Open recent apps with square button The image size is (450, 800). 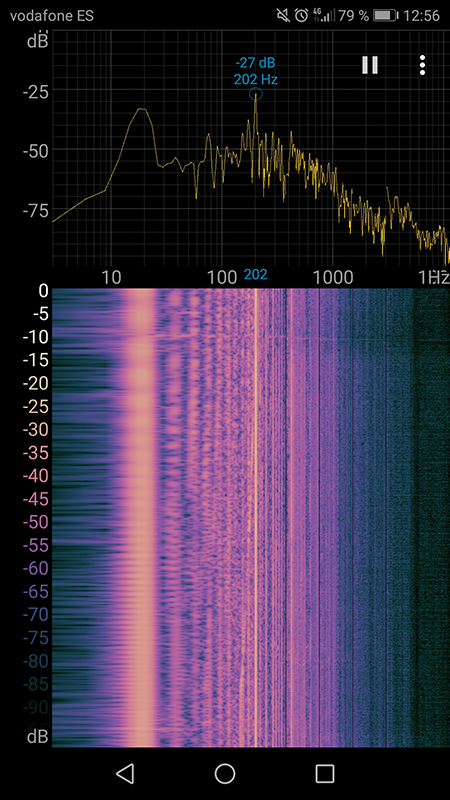click(324, 773)
